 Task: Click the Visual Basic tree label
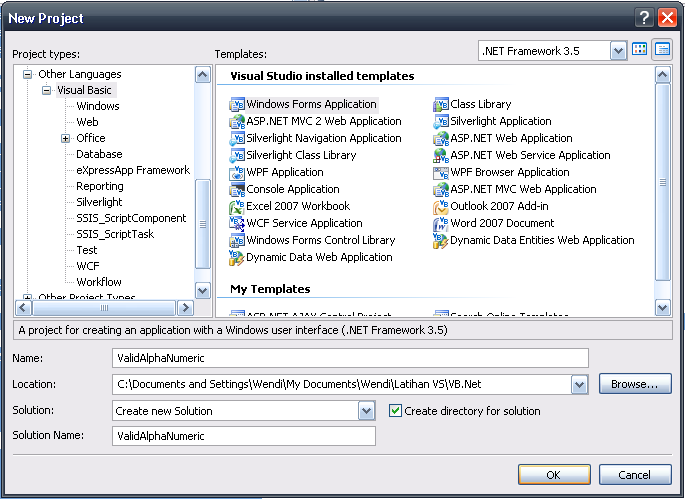(84, 90)
